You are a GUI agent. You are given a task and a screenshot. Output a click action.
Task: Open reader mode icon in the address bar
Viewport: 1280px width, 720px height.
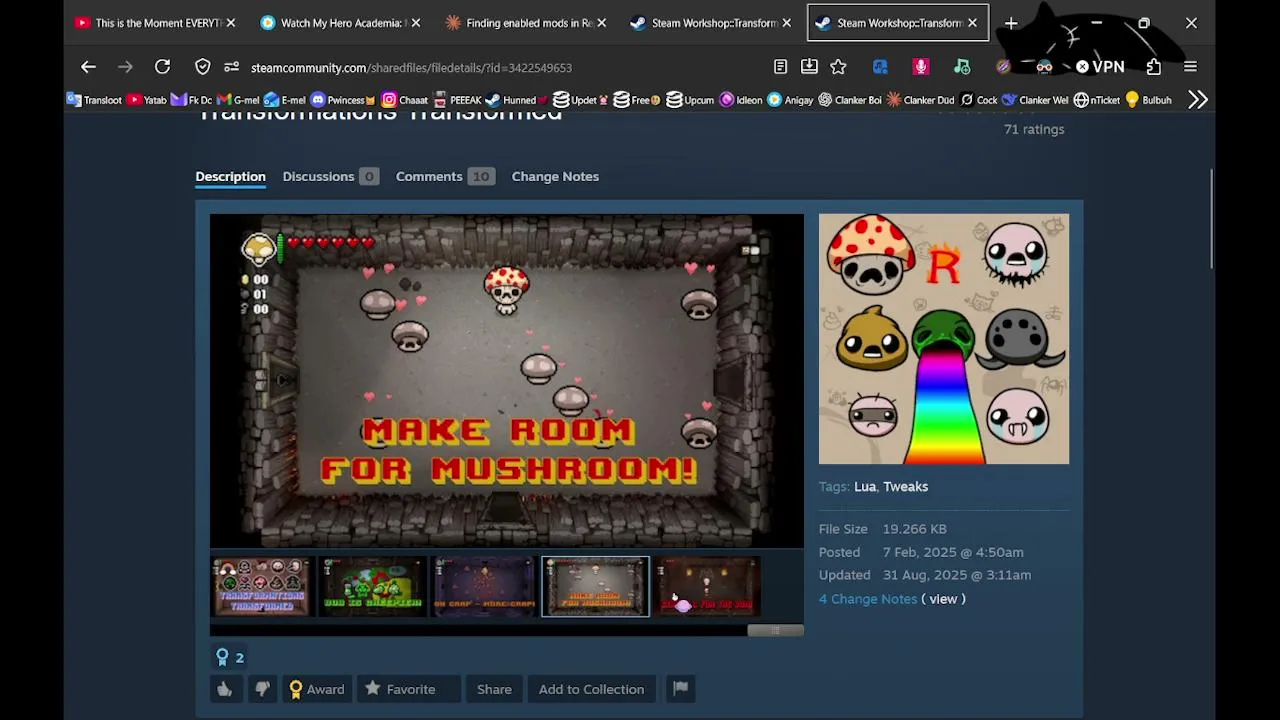780,67
